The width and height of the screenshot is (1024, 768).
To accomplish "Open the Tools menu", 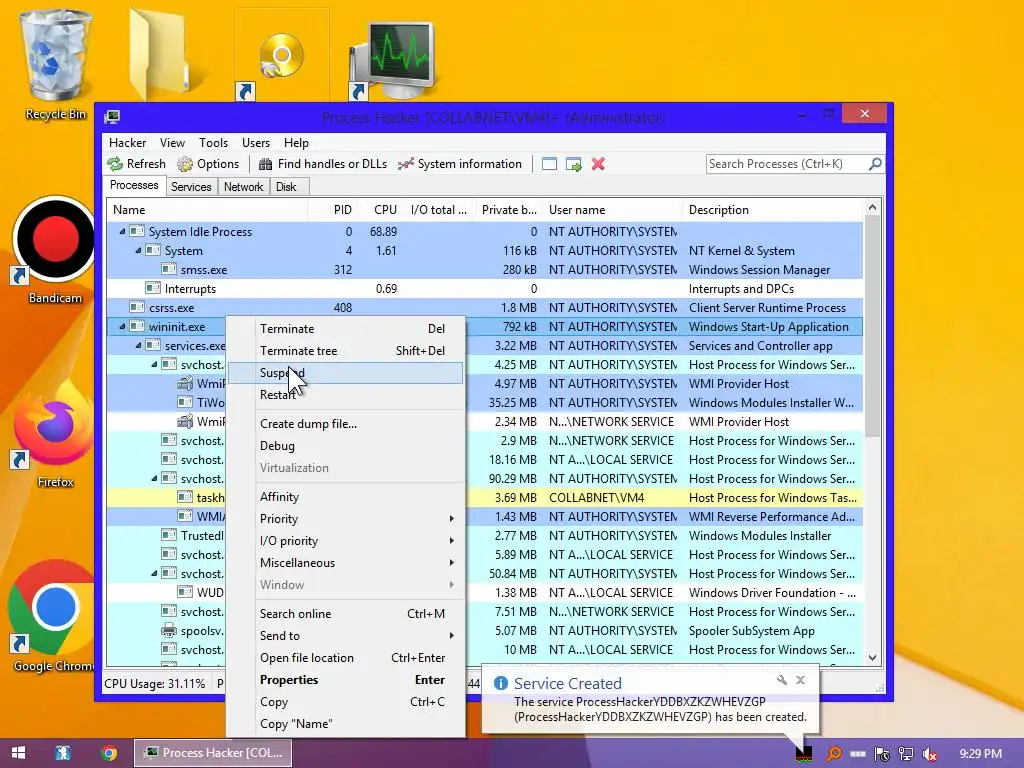I will (x=214, y=143).
